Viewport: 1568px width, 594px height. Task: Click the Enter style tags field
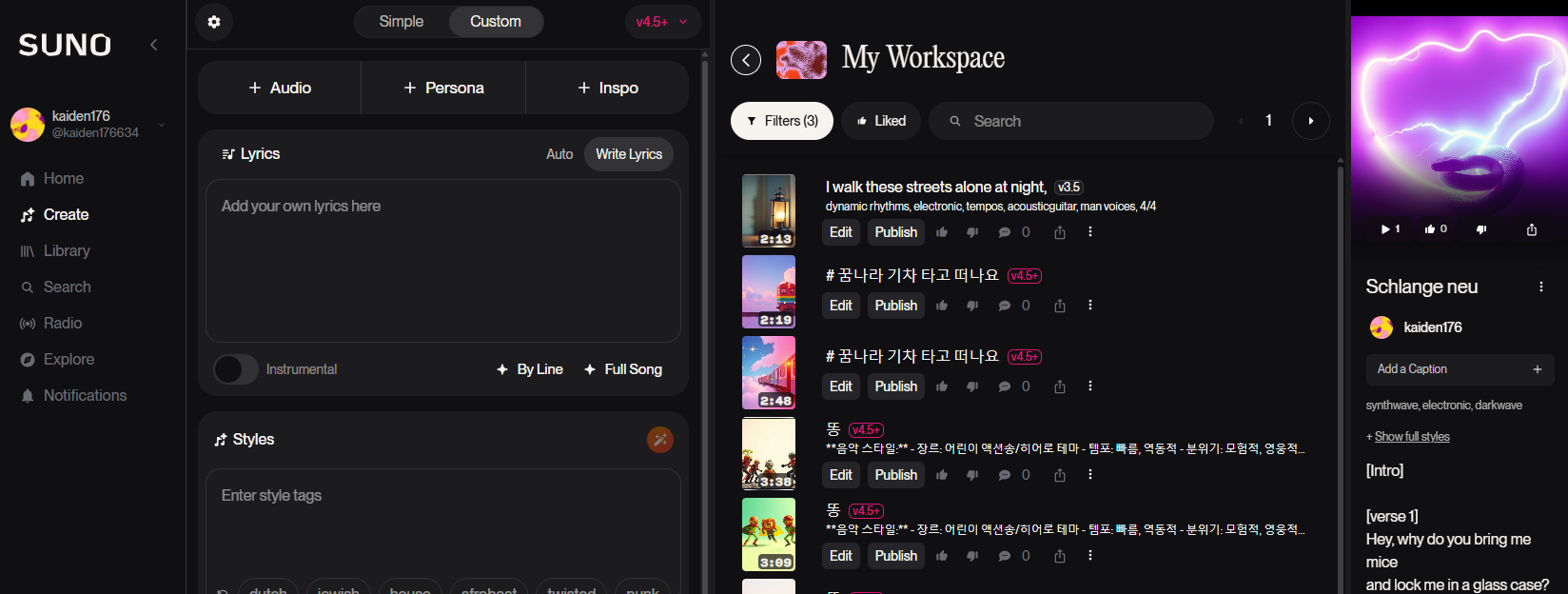pos(443,522)
